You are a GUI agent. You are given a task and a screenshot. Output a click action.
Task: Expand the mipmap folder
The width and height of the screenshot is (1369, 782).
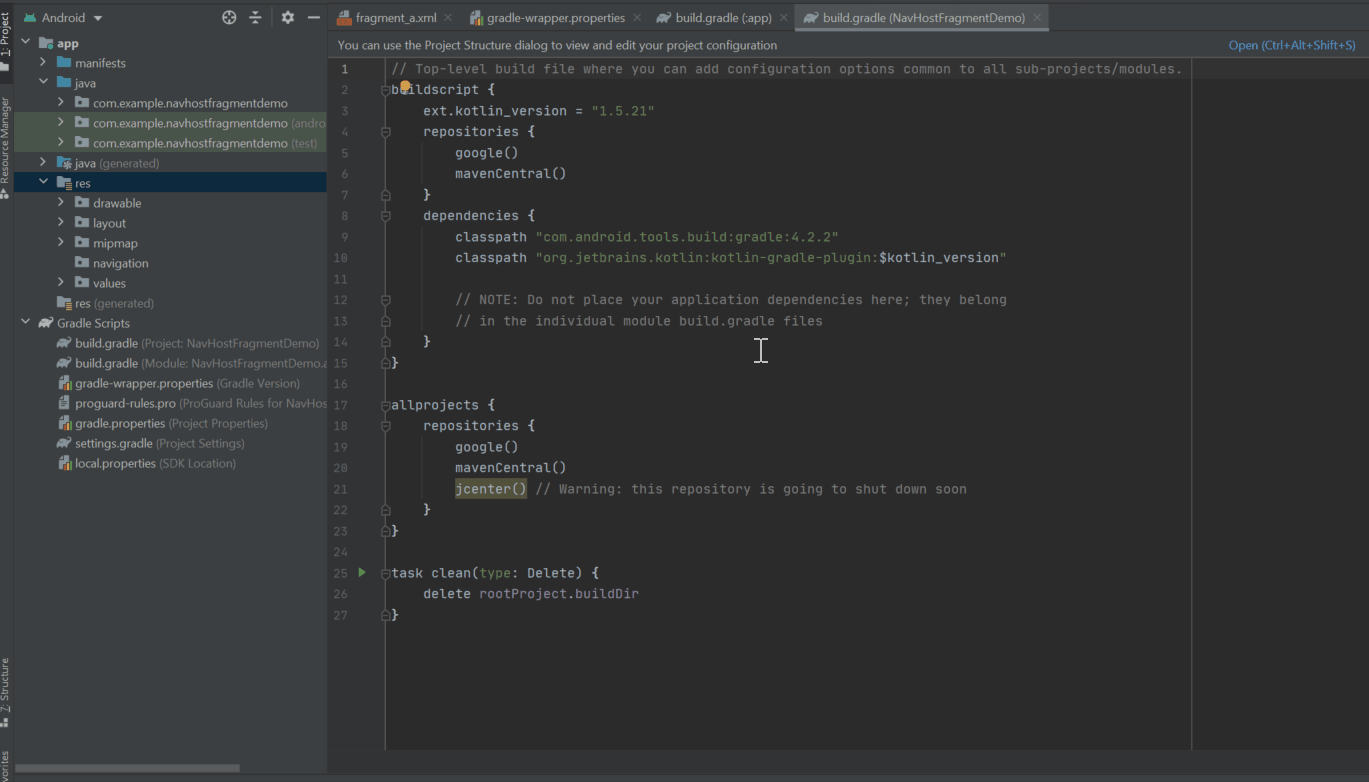(x=61, y=242)
